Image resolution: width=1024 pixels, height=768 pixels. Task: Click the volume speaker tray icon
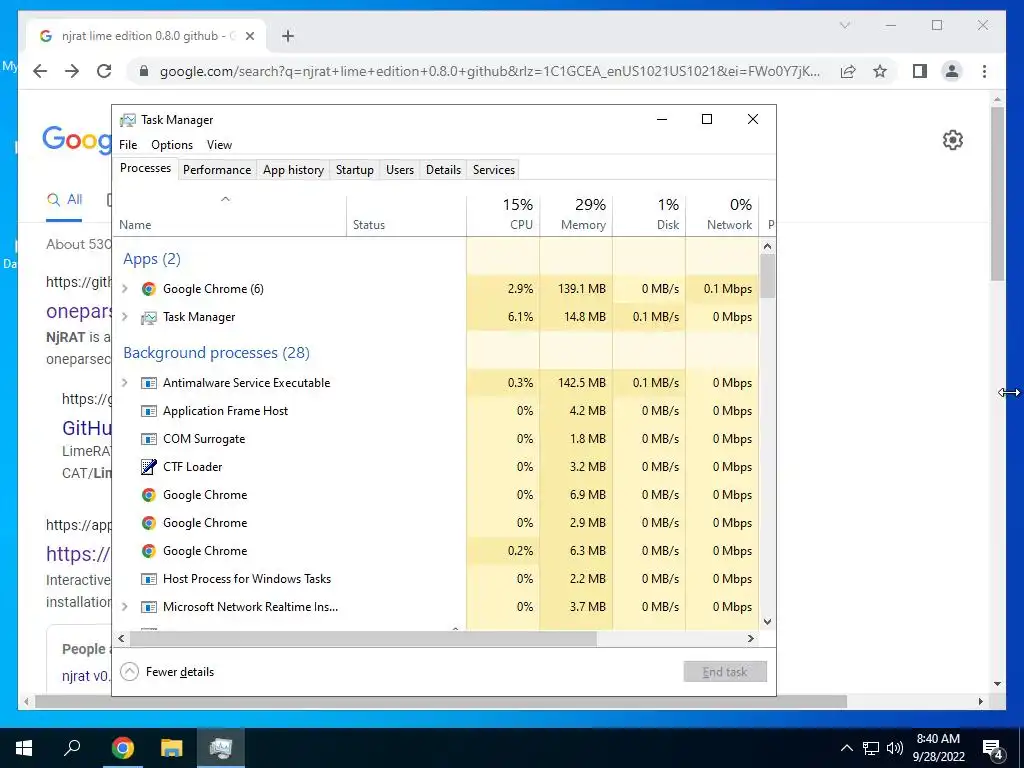tap(895, 748)
